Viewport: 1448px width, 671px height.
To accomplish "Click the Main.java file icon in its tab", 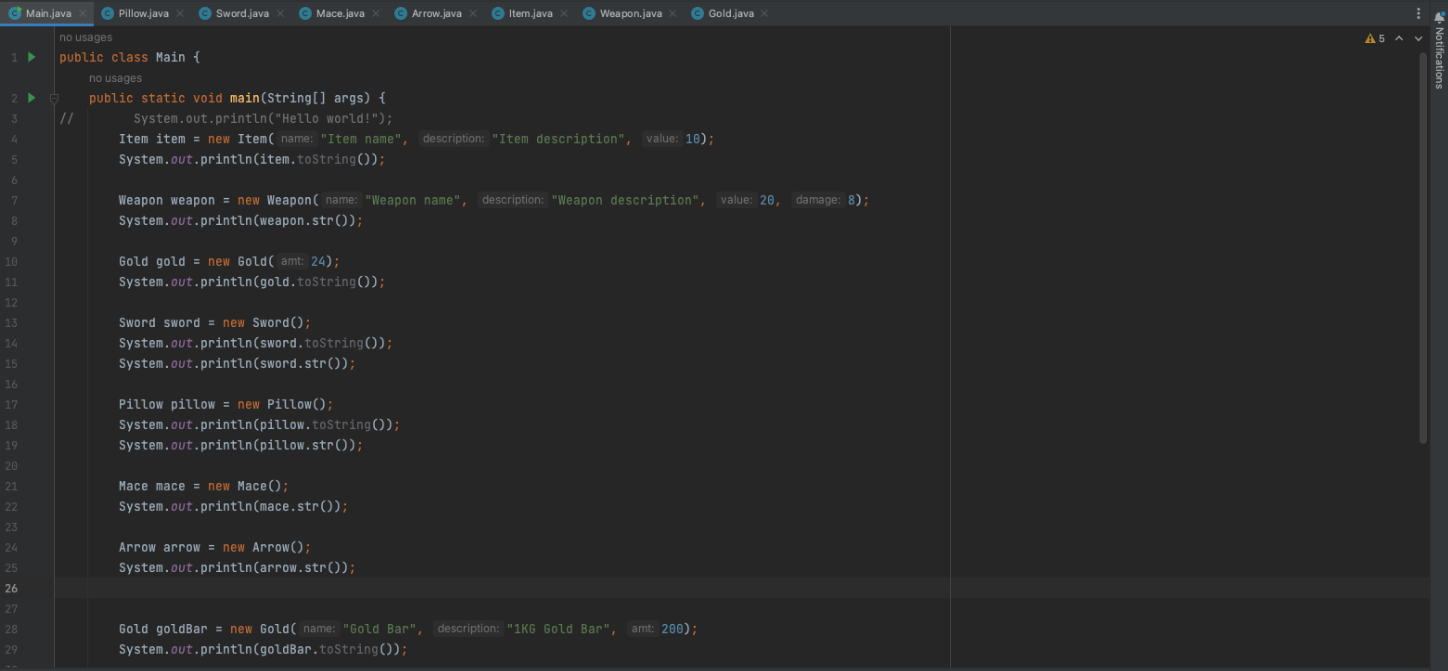I will tap(16, 13).
